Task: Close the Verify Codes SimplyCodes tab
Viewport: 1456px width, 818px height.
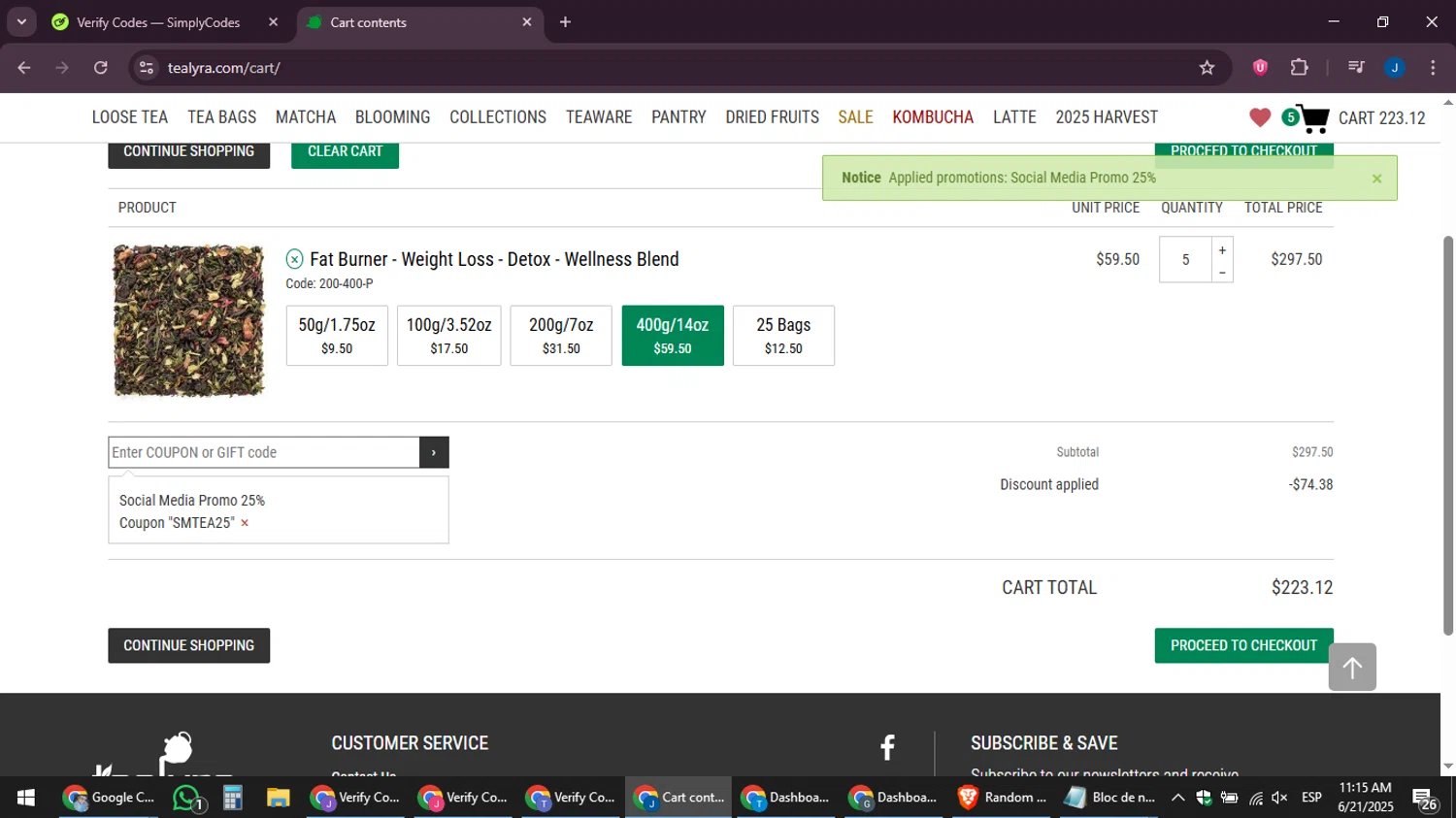Action: coord(273,22)
